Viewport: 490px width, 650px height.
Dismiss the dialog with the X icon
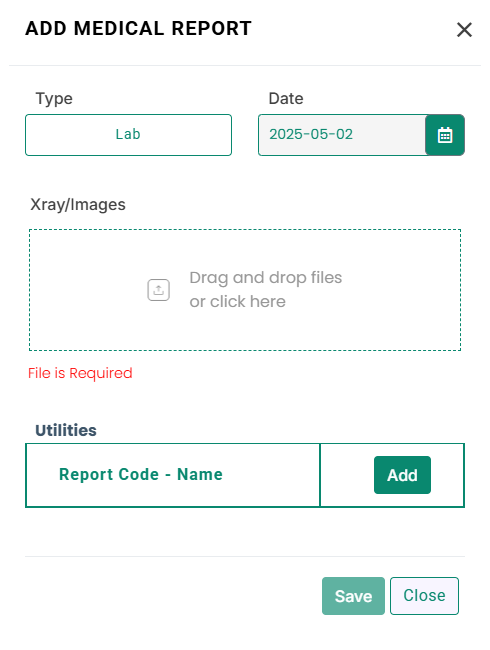tap(464, 30)
